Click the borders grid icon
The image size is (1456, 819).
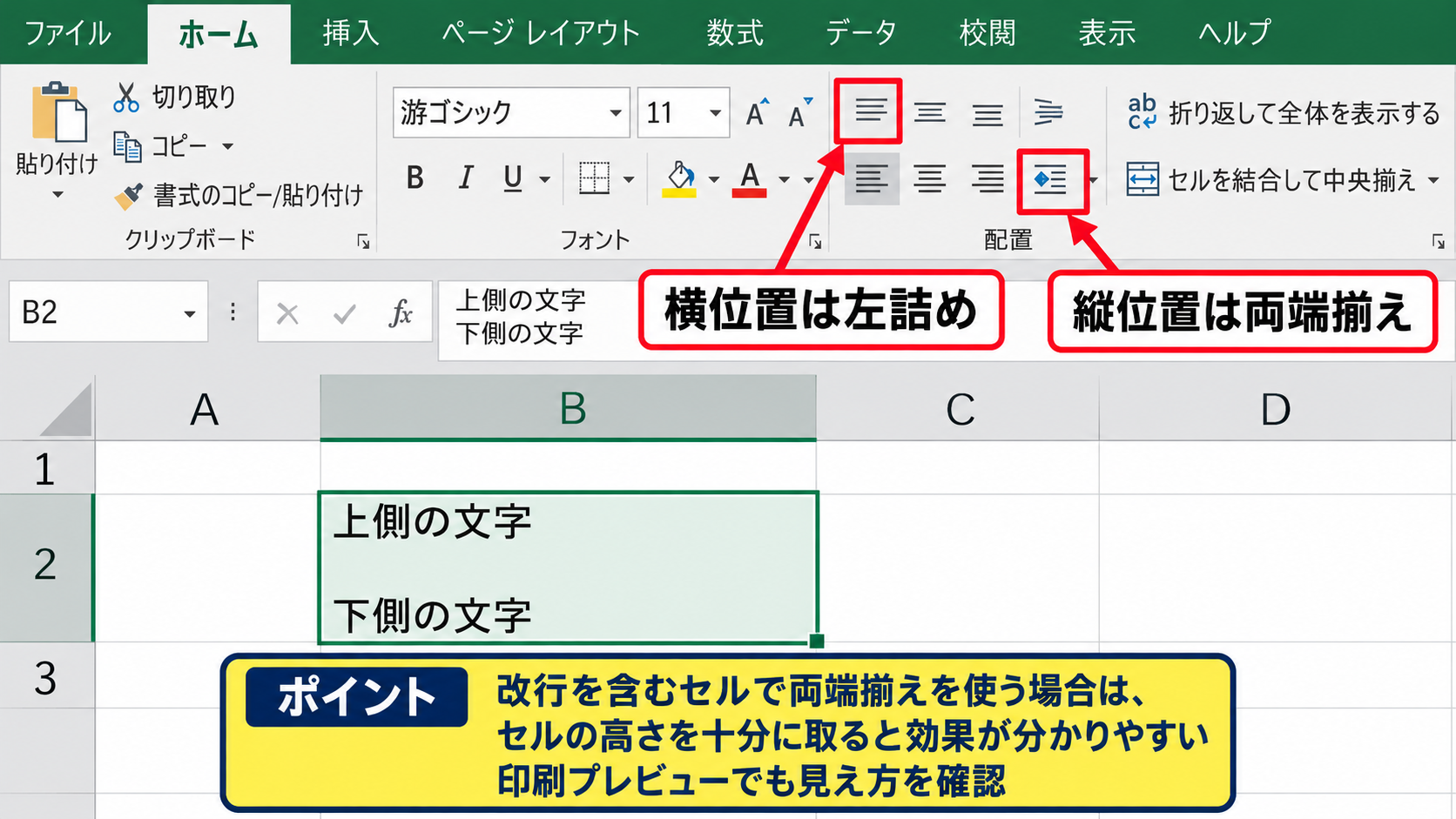pos(595,179)
